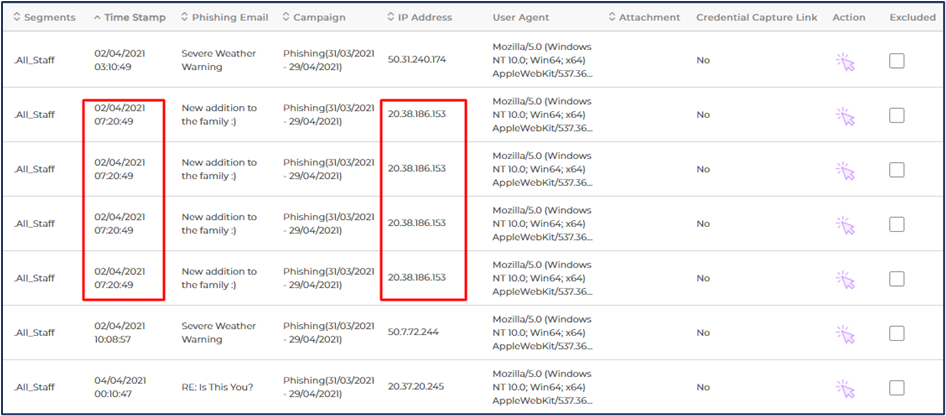Select timestamp 02/04/2021 10:08:57

[119, 332]
